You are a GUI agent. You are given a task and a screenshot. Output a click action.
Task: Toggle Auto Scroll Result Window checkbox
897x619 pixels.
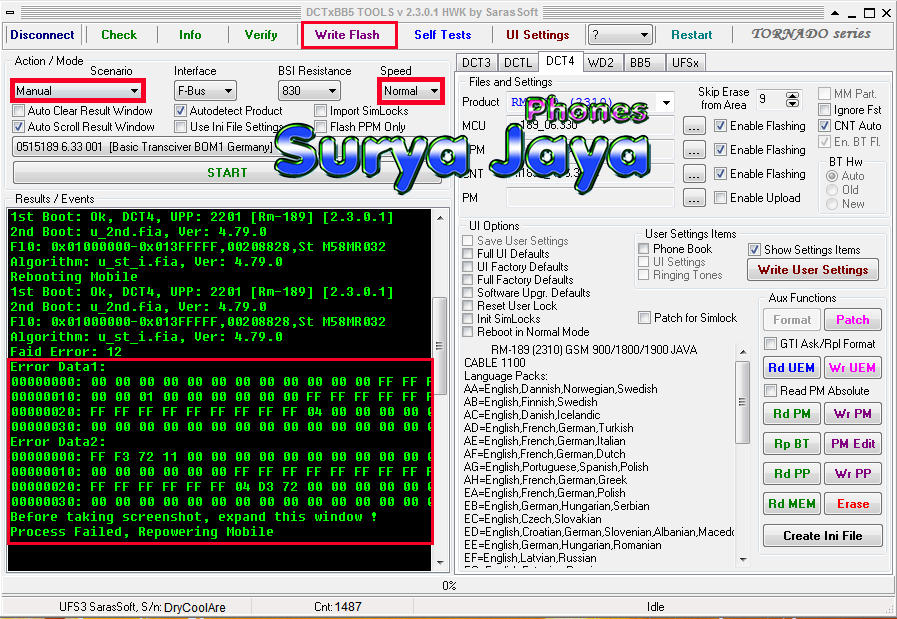click(x=19, y=126)
